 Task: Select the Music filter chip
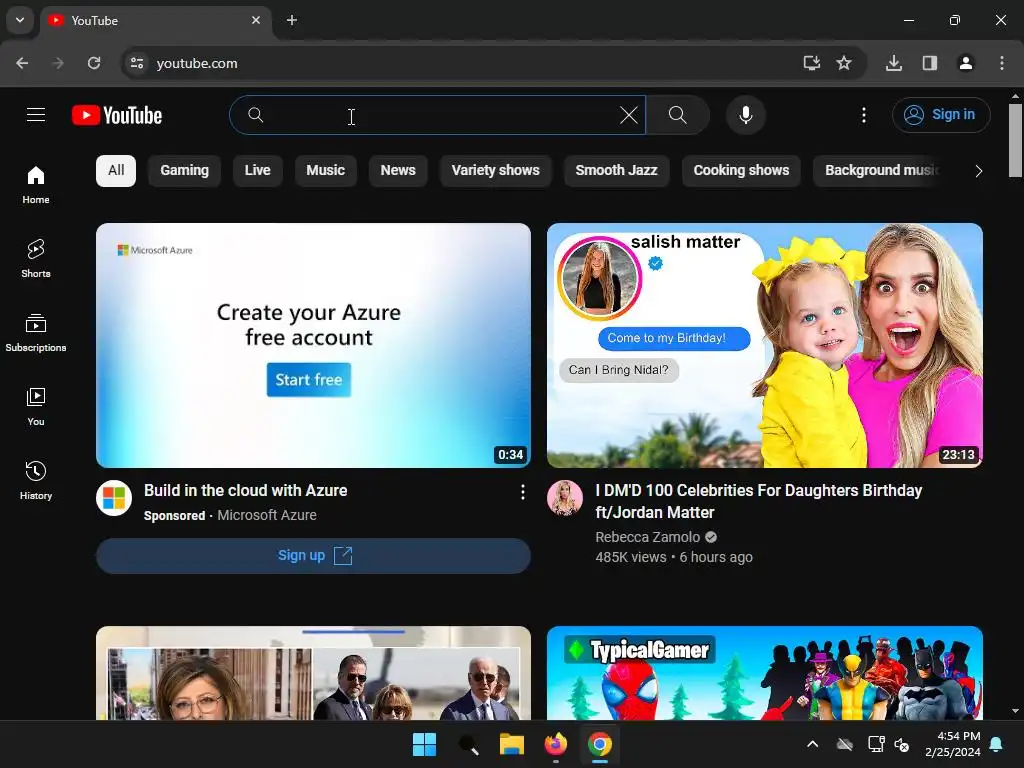325,170
